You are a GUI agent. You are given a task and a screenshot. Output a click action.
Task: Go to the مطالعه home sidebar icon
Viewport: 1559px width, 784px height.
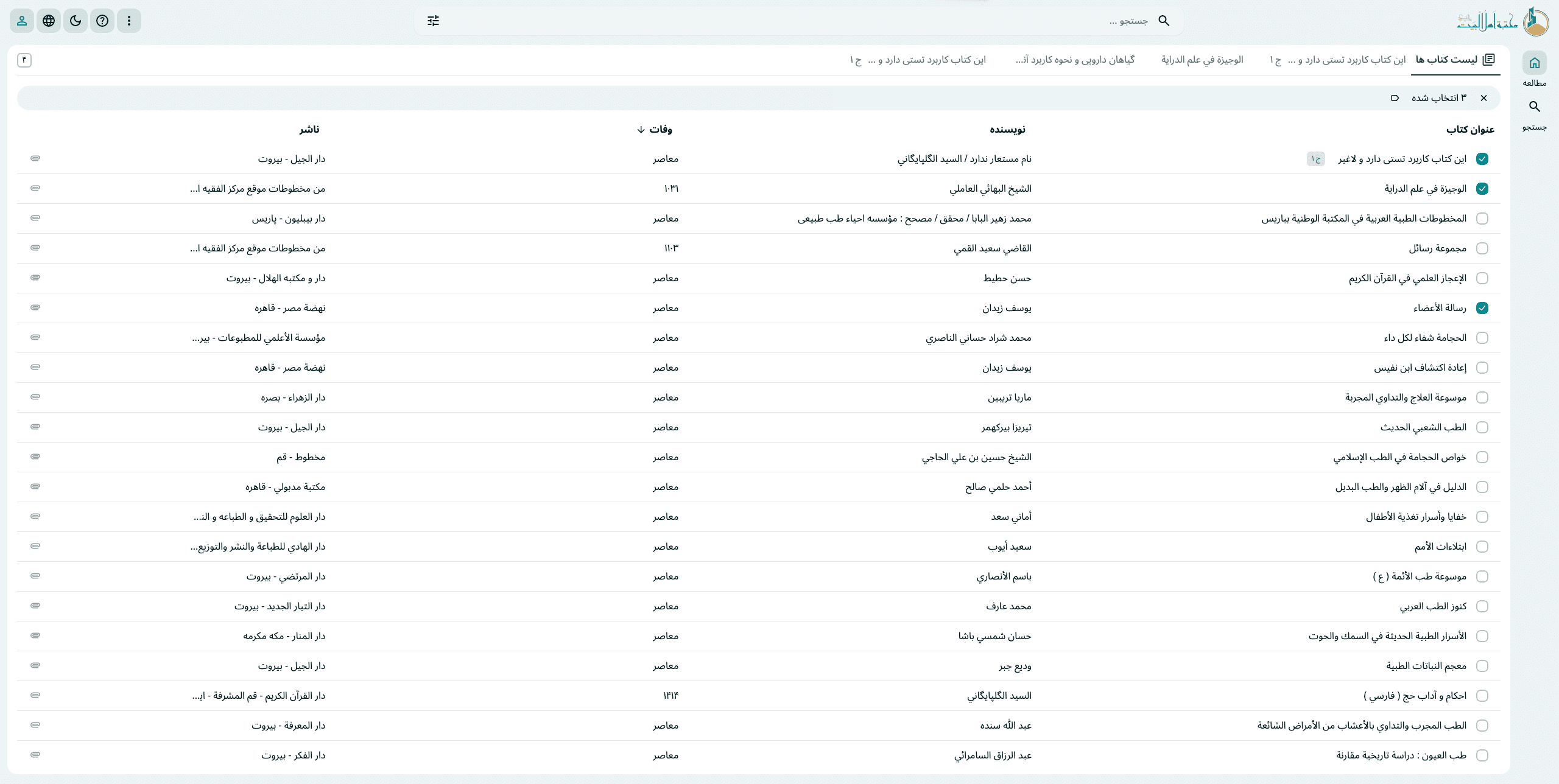click(1534, 63)
